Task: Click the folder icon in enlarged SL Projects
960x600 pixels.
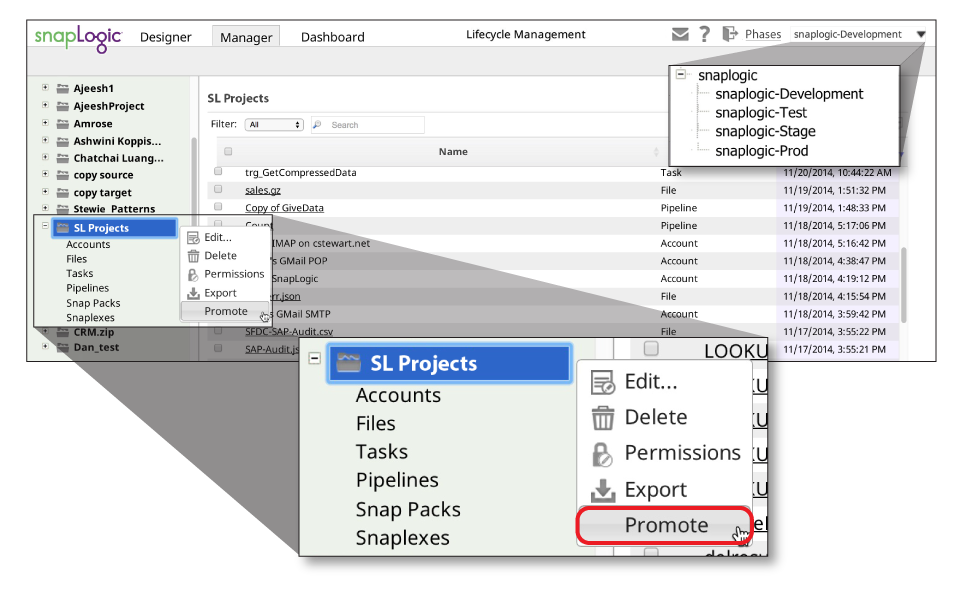Action: 349,363
